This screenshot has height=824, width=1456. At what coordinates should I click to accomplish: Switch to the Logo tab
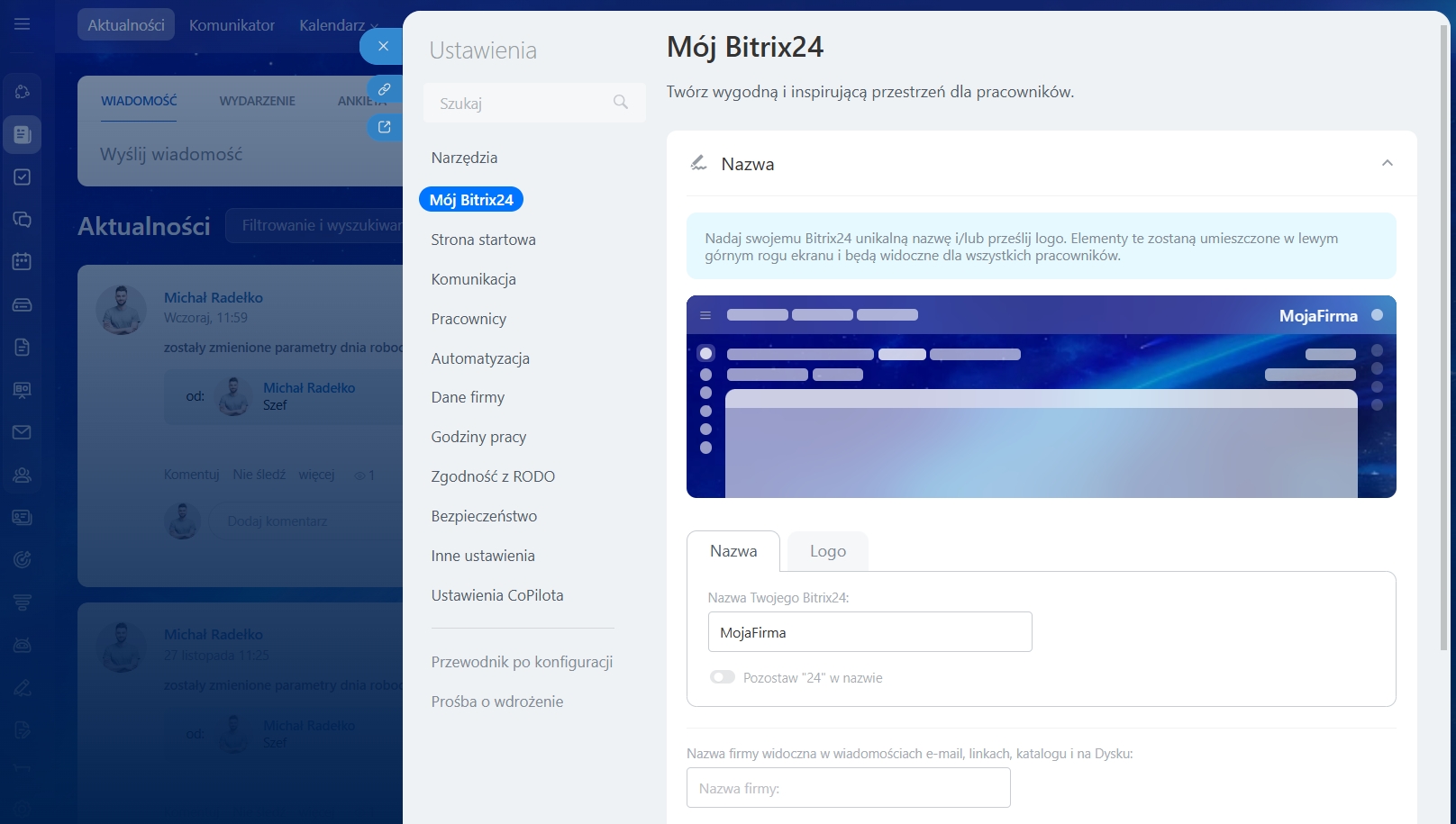[x=827, y=551]
